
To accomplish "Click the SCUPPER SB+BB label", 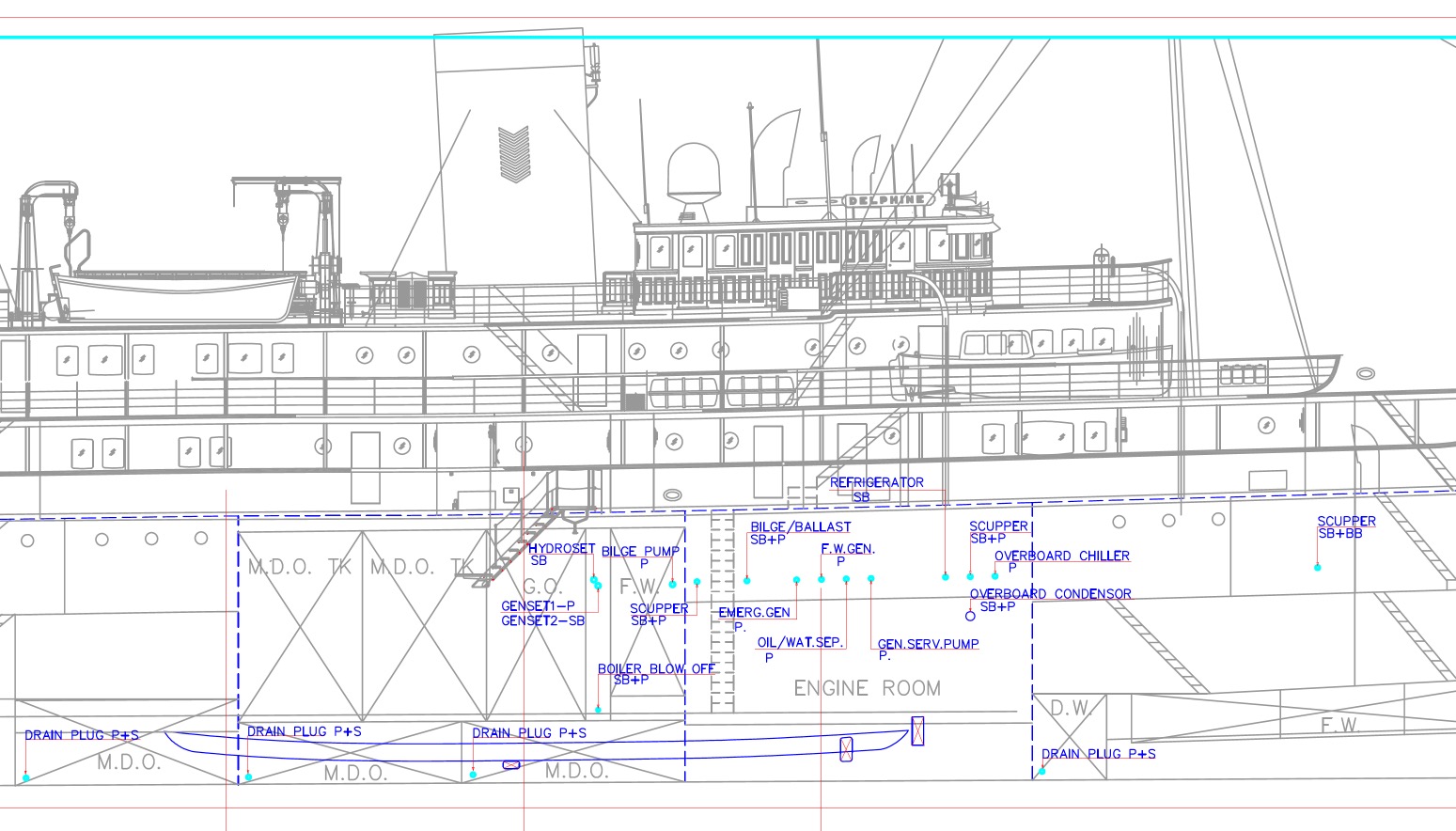I will click(x=1346, y=527).
